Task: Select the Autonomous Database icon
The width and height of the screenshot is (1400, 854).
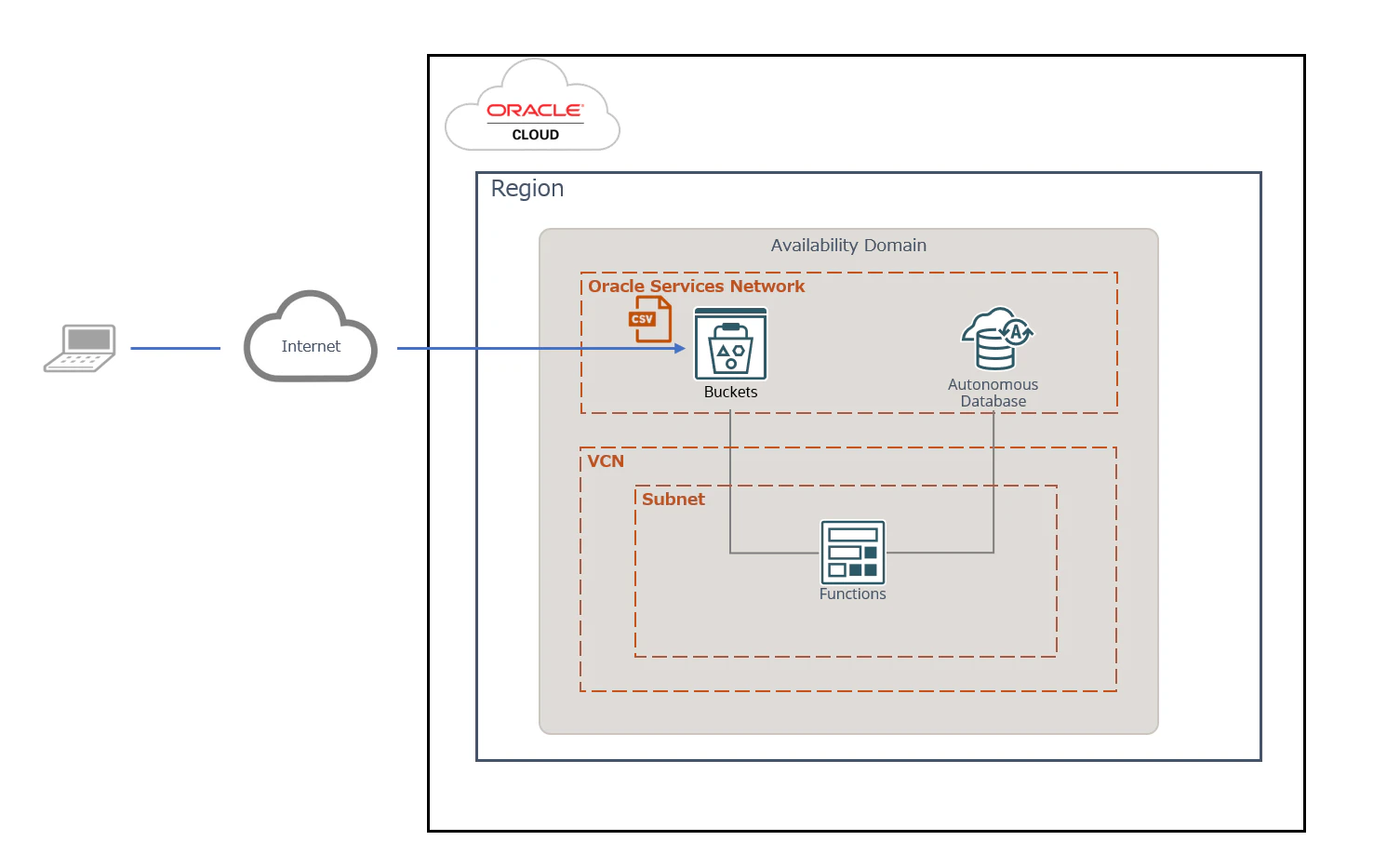Action: [x=997, y=339]
